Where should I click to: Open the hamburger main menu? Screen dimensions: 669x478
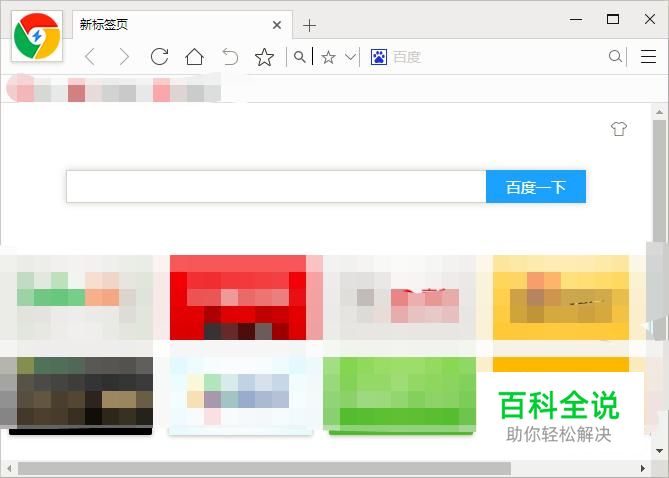pos(648,56)
